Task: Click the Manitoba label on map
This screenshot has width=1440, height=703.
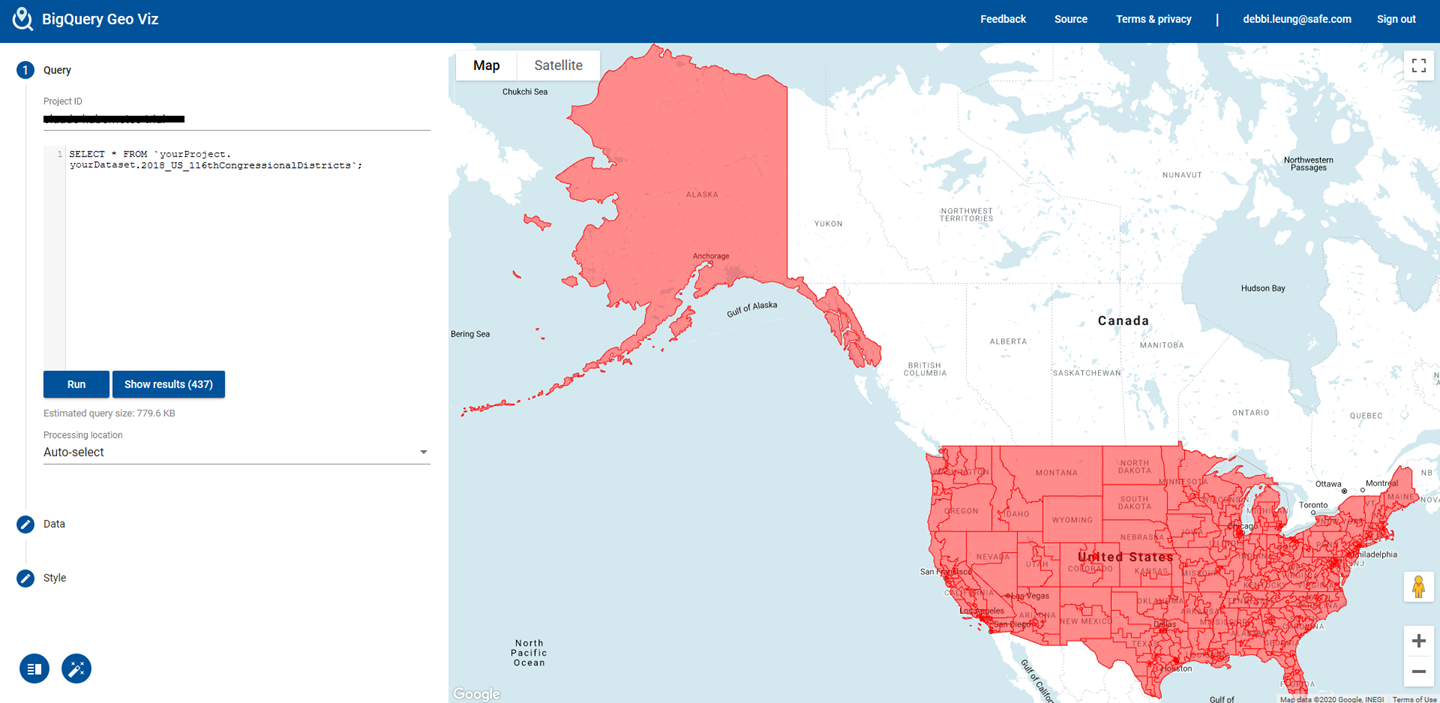Action: click(x=1161, y=345)
